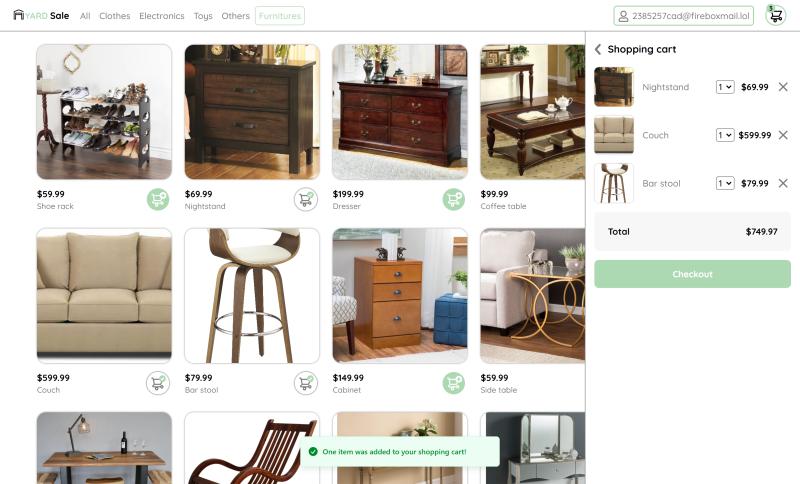This screenshot has width=800, height=484.
Task: Open the Bar stool quantity dropdown
Action: 725,183
